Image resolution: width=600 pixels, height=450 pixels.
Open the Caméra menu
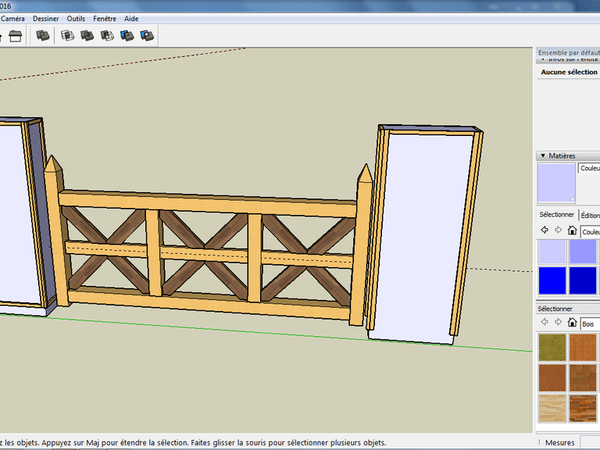[13, 18]
